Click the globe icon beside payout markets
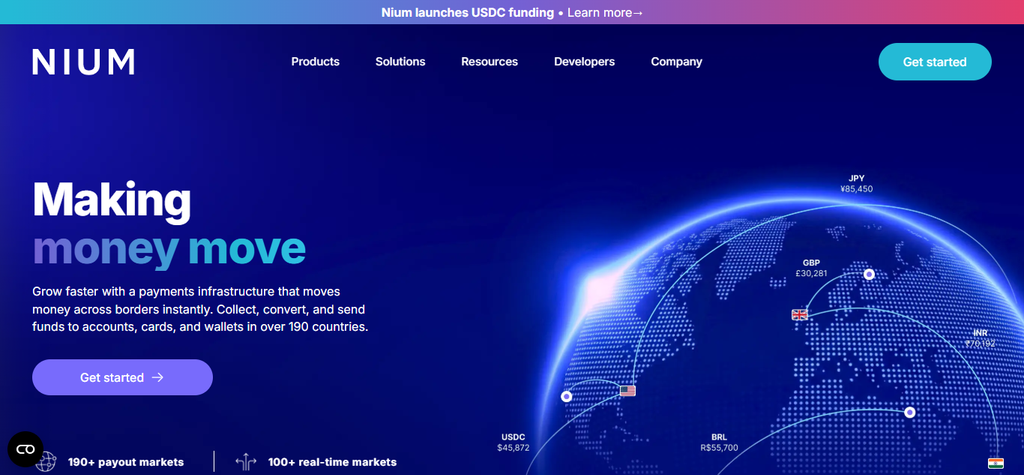 pos(46,462)
